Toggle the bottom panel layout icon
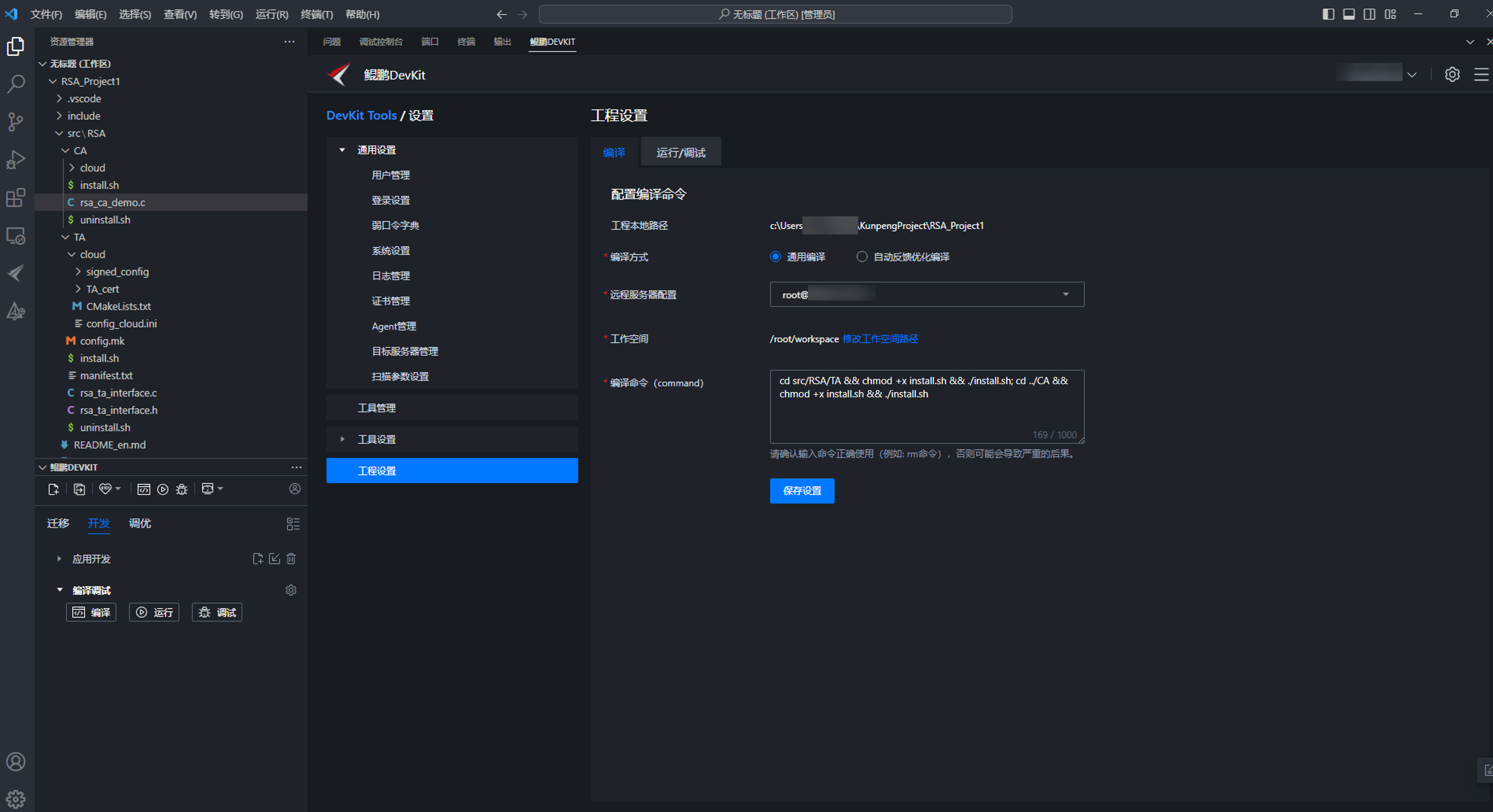 (1349, 14)
